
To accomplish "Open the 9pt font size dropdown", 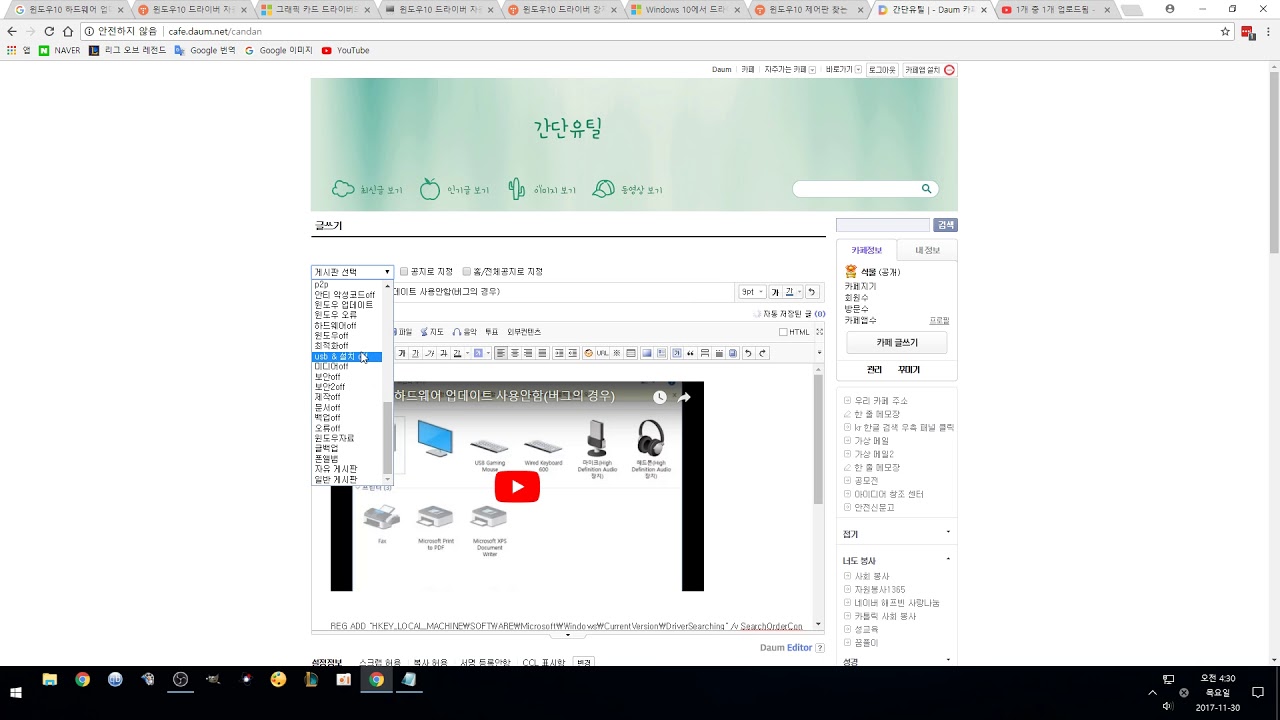I will [752, 292].
